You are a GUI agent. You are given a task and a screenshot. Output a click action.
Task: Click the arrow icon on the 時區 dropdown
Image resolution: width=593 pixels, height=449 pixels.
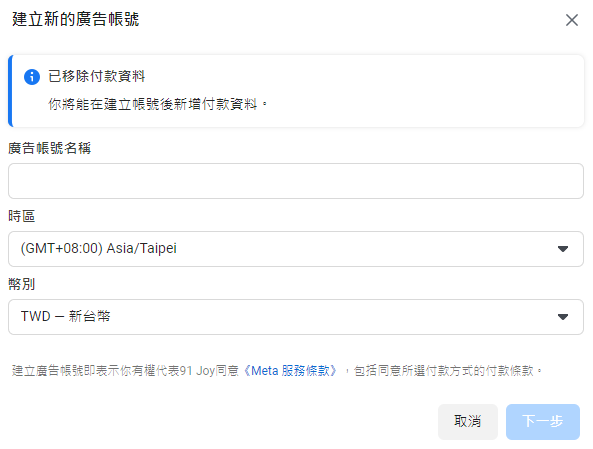pos(563,249)
